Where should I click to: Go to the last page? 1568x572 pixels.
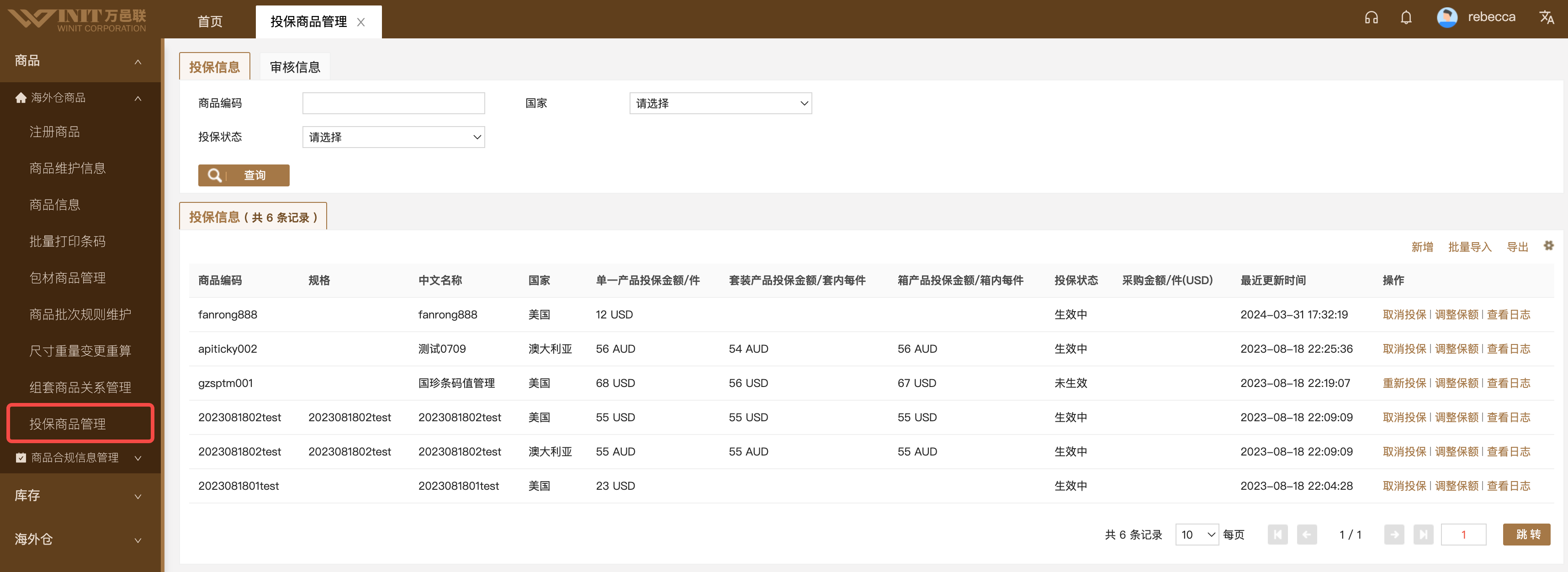click(1423, 535)
